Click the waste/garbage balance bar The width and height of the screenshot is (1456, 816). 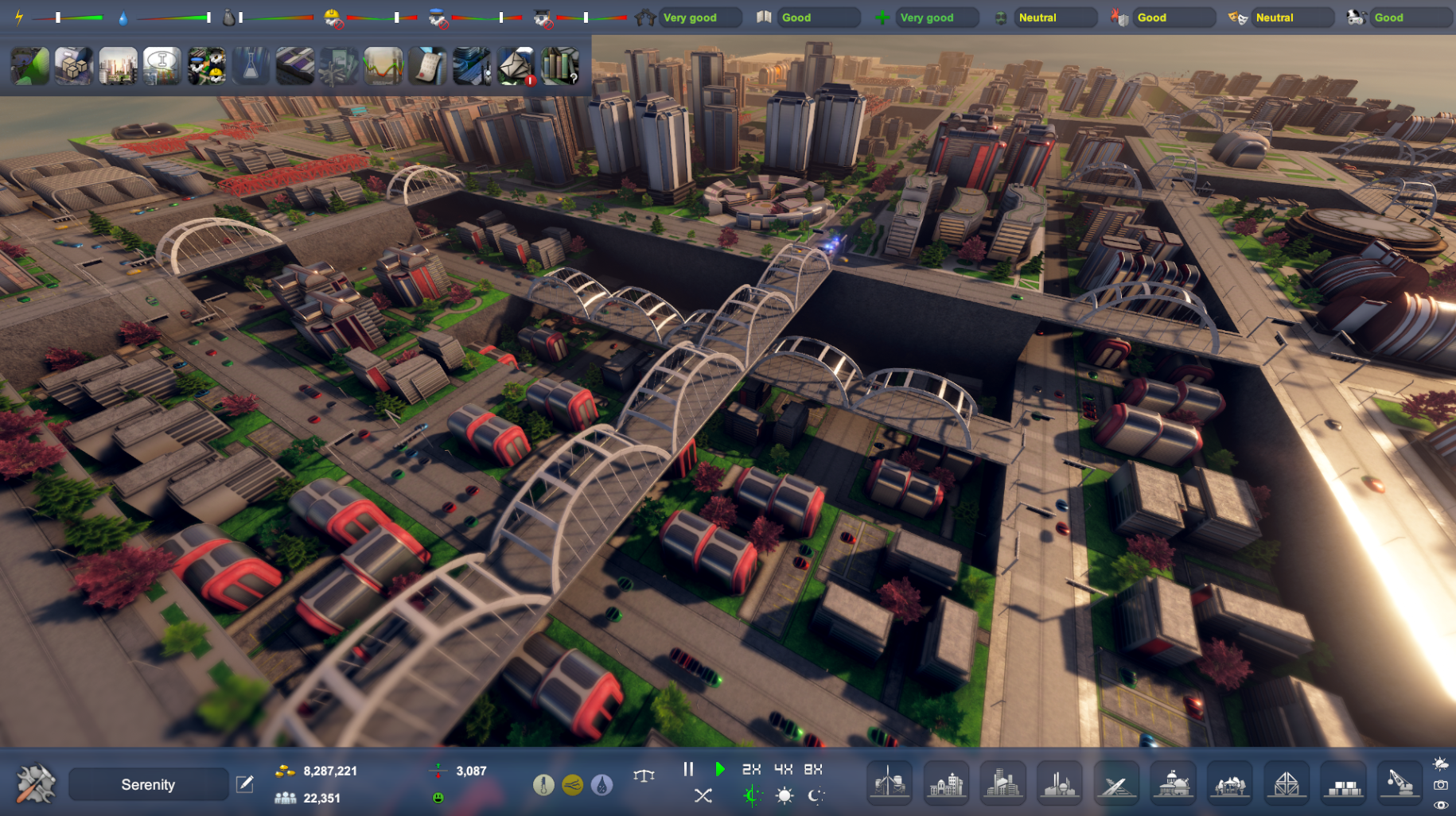(277, 17)
